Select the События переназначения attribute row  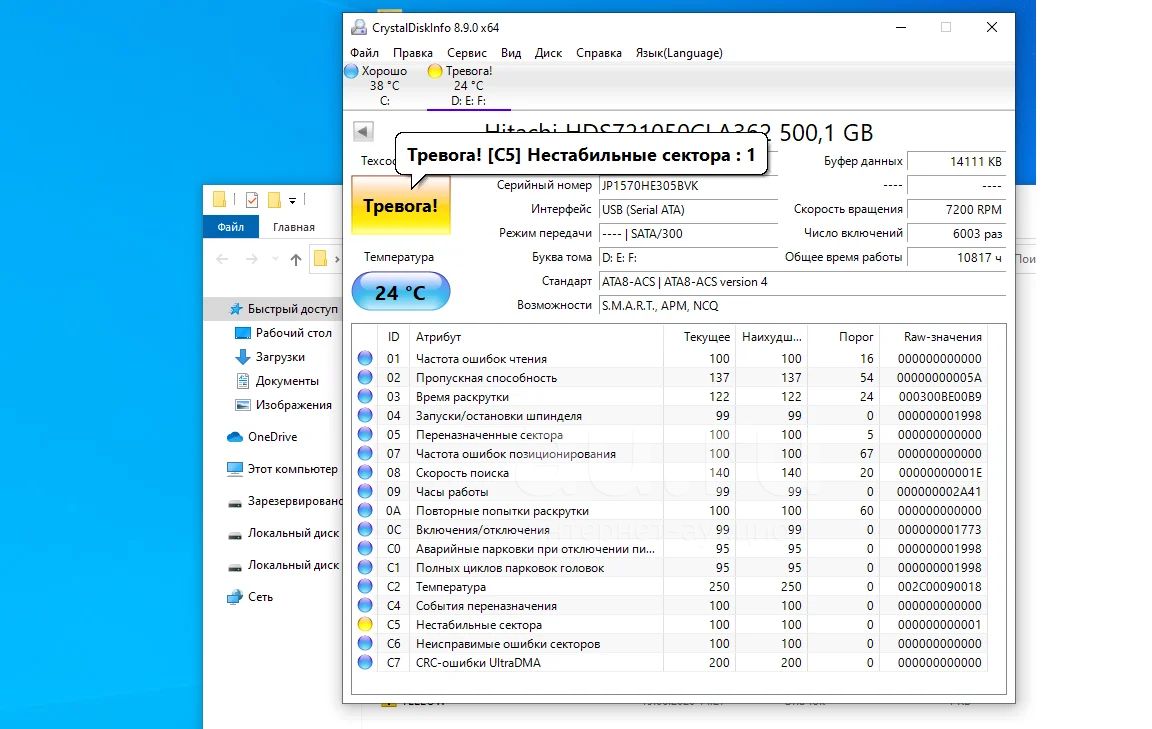pyautogui.click(x=670, y=606)
